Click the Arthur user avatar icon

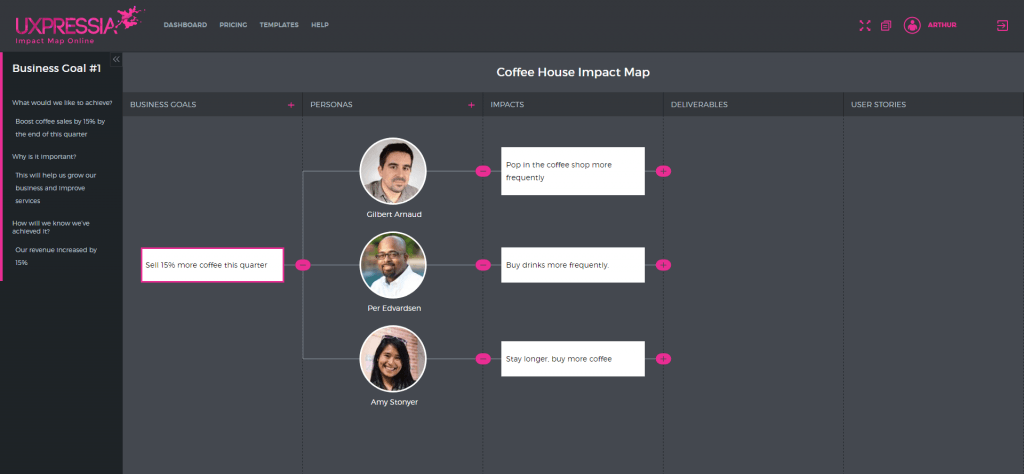pyautogui.click(x=912, y=25)
